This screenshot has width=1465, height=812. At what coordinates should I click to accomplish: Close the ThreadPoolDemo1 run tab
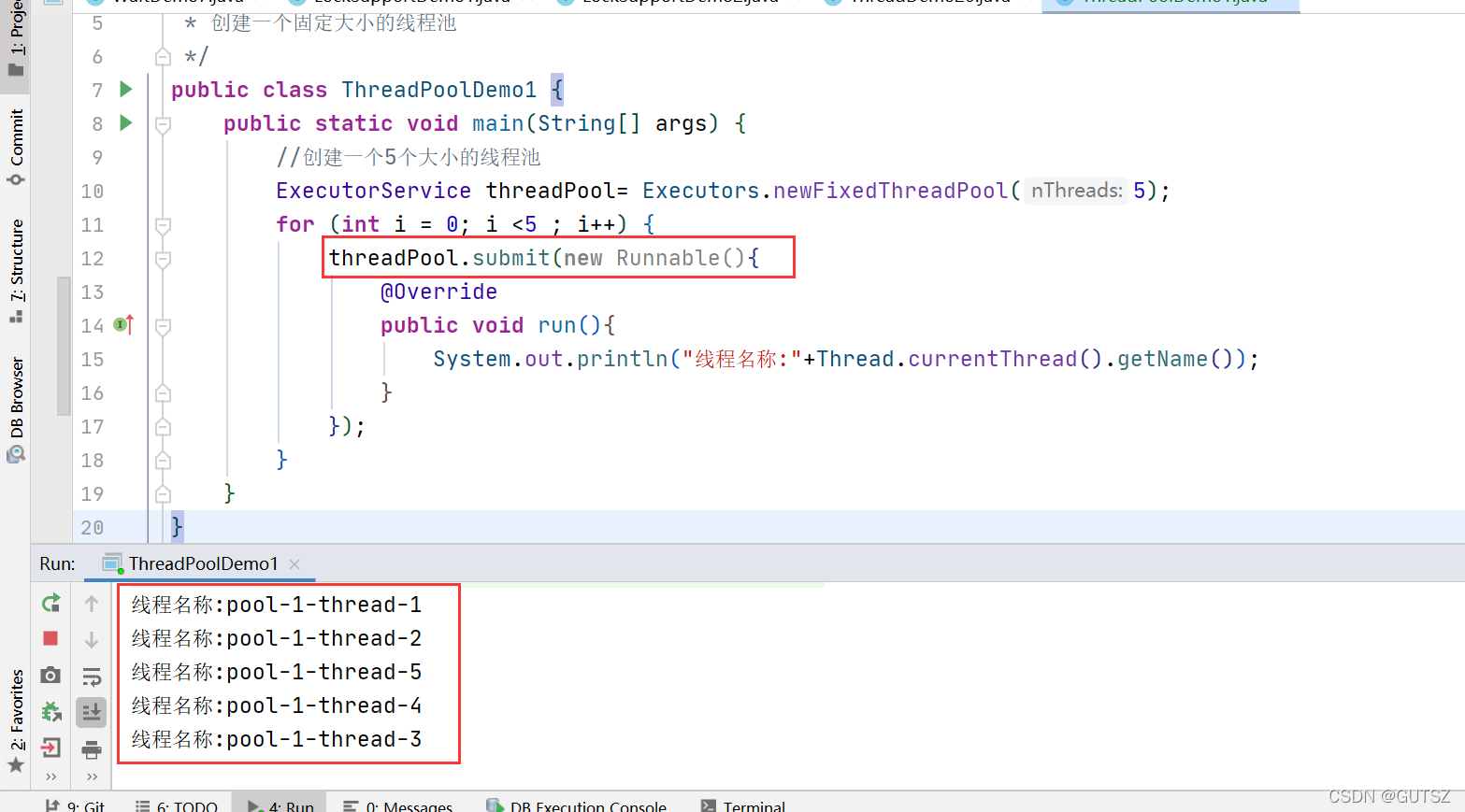(x=294, y=563)
